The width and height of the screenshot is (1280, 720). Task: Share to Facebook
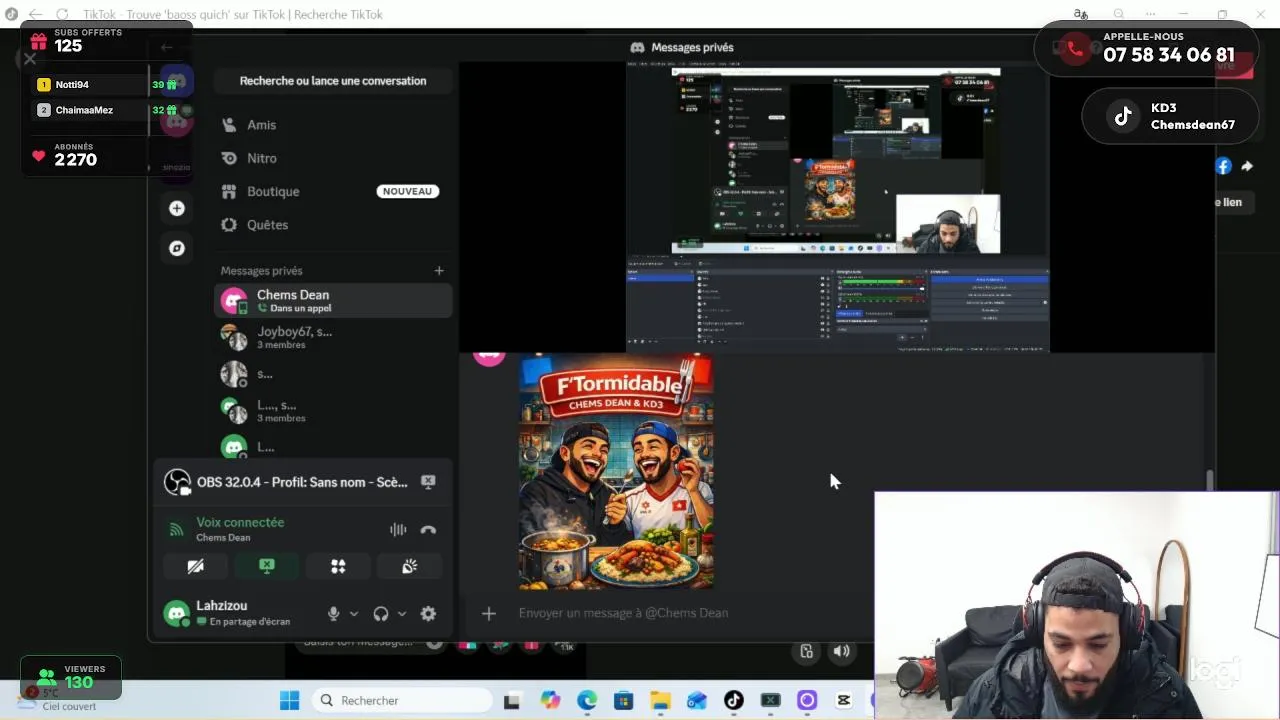[x=1223, y=166]
